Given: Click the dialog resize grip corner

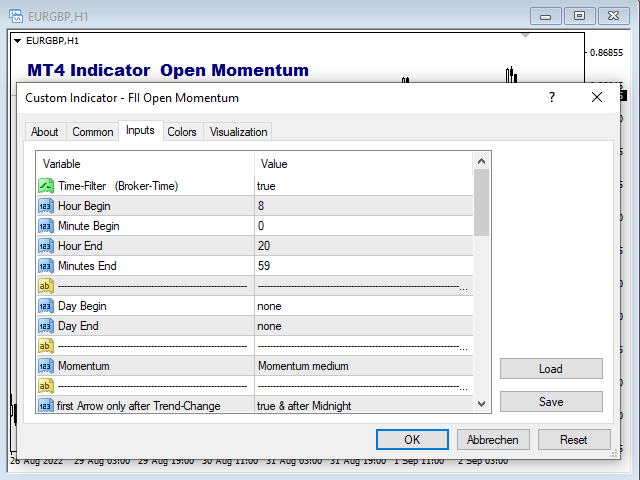Looking at the screenshot, I should click(614, 453).
